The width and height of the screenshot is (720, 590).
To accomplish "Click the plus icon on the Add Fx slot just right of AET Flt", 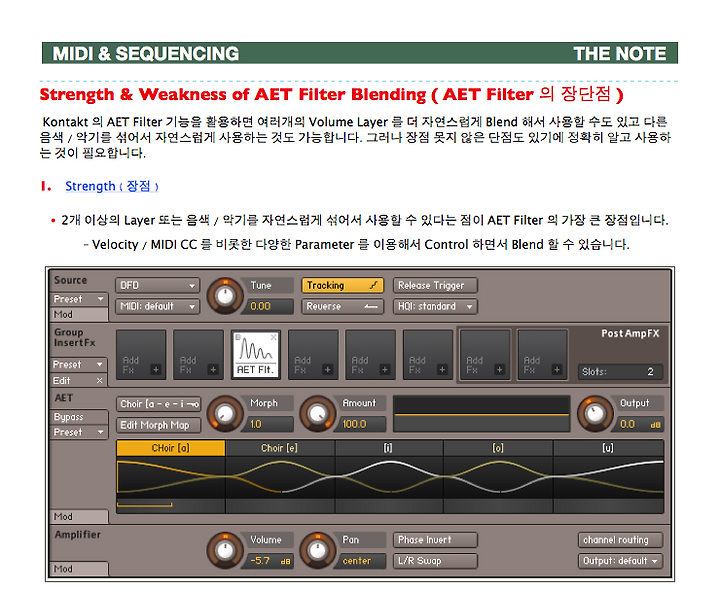I will pyautogui.click(x=327, y=369).
